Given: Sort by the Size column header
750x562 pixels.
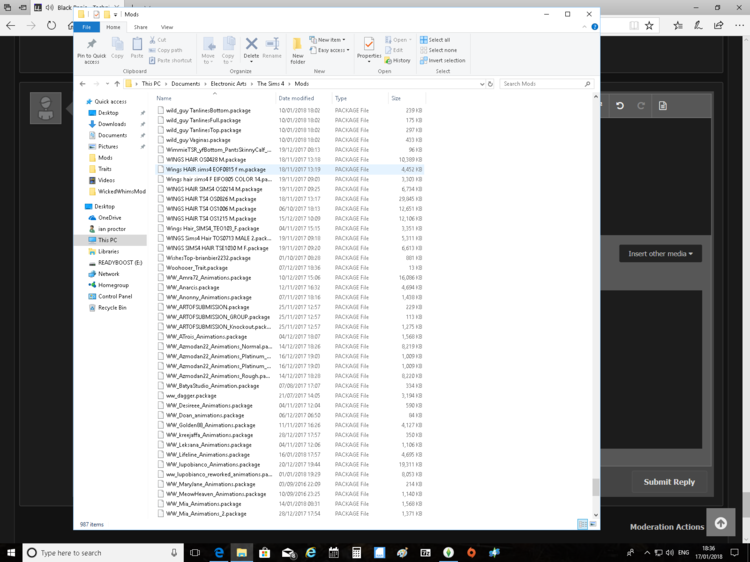Looking at the screenshot, I should 396,98.
